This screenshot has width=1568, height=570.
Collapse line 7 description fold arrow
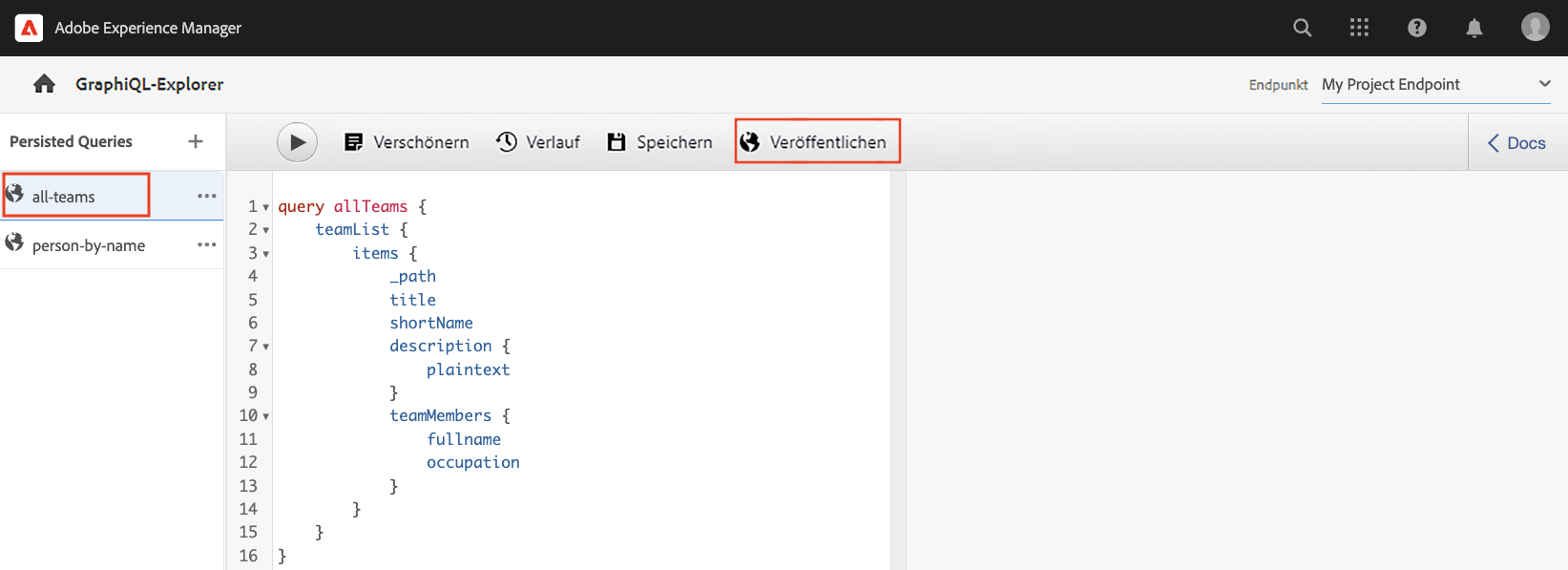coord(266,347)
